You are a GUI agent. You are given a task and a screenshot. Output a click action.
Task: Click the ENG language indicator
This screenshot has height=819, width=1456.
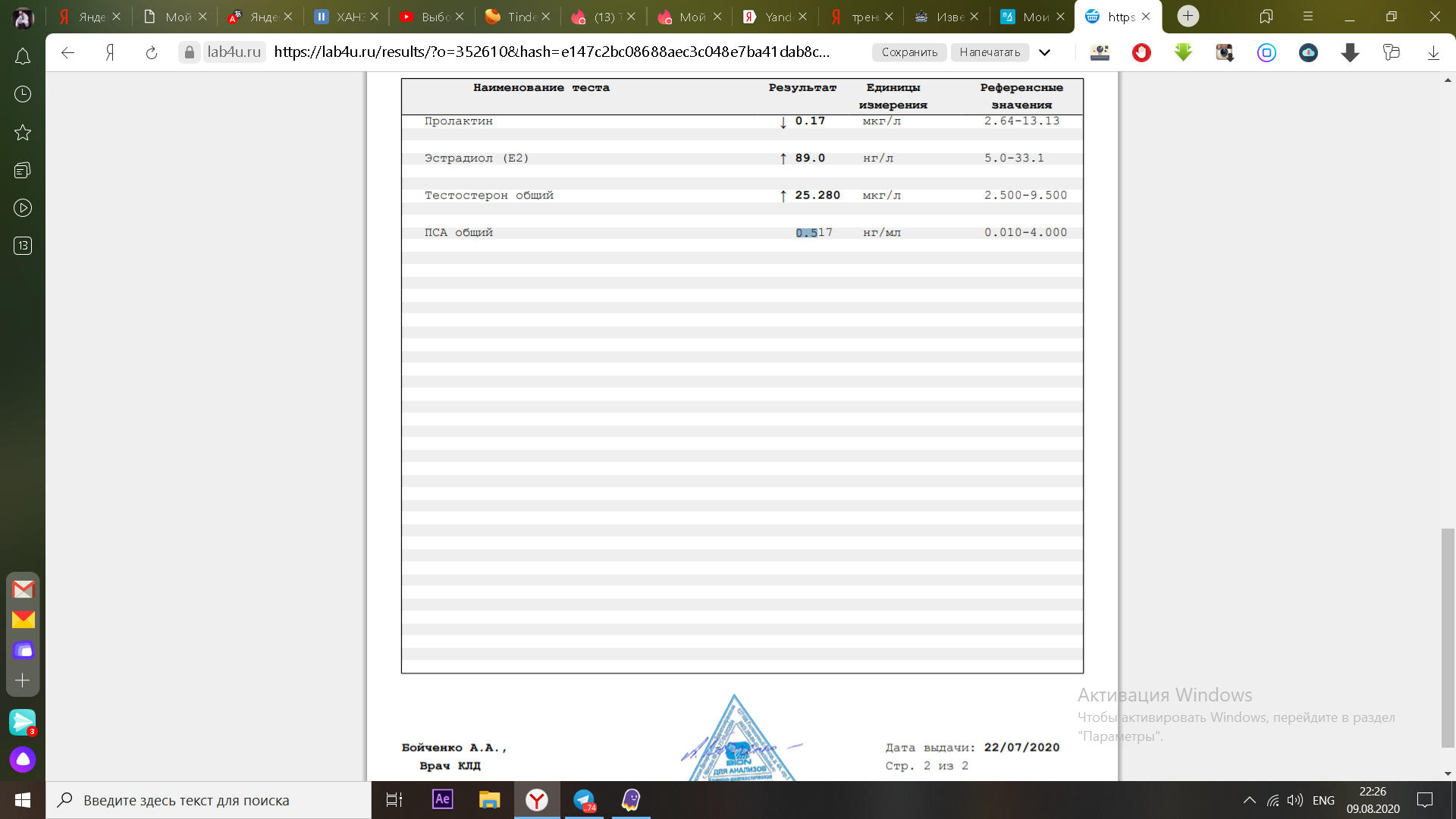(1323, 800)
